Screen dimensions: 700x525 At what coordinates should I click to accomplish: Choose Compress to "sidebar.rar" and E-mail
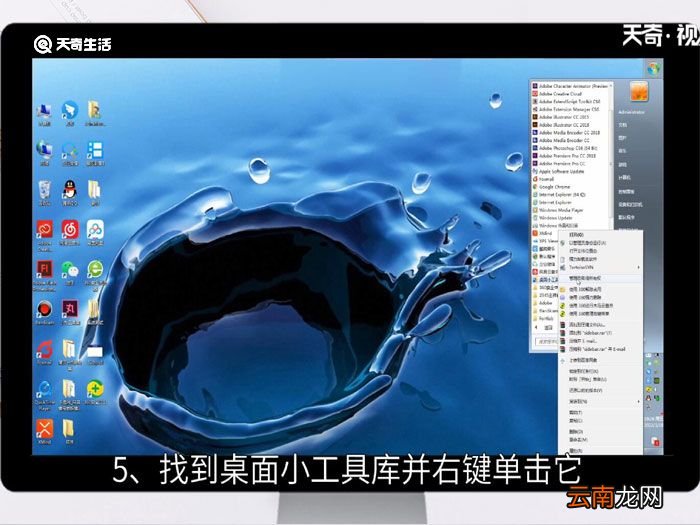(600, 350)
